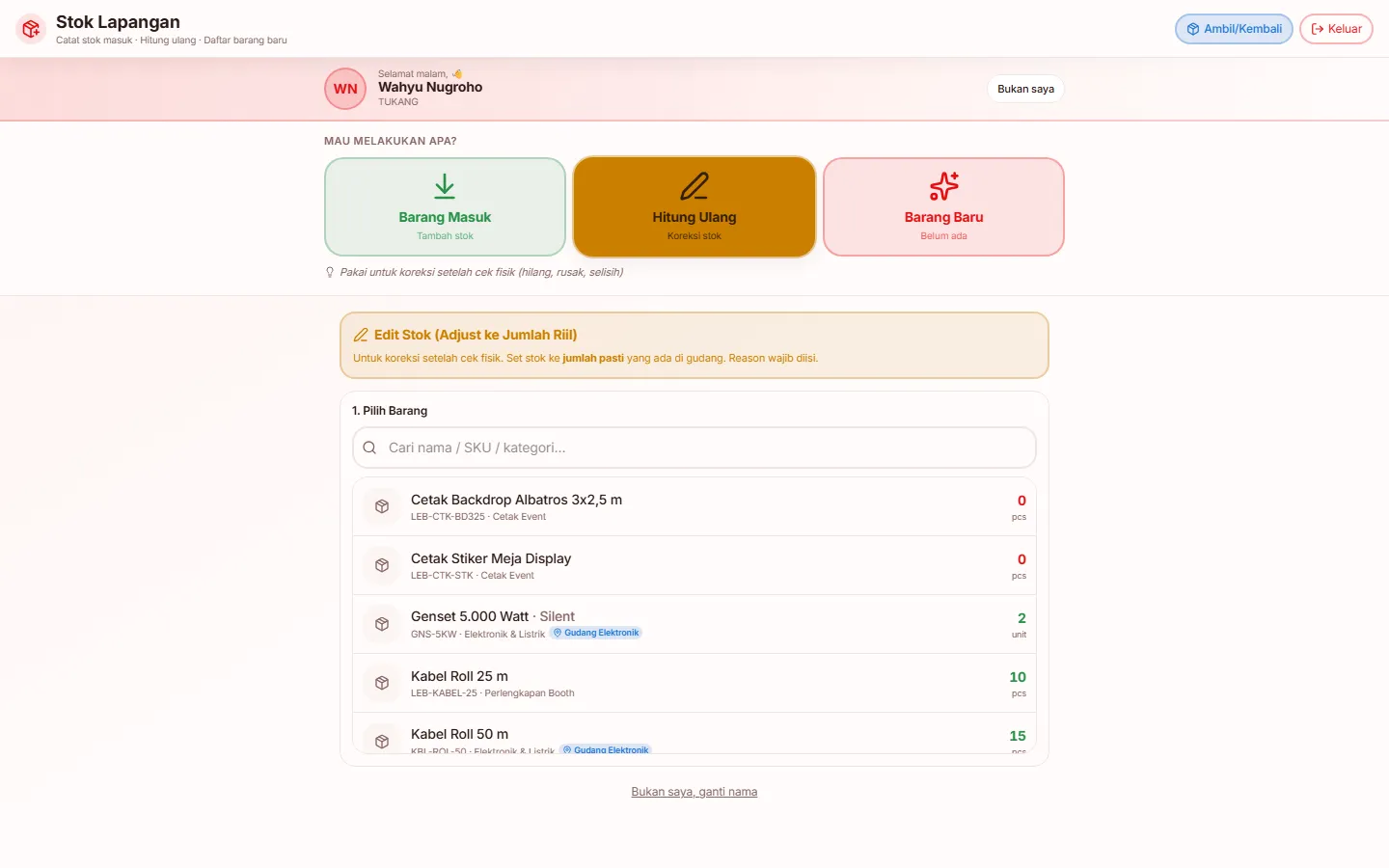The height and width of the screenshot is (868, 1389).
Task: Click stock count 2 for Genset
Action: 1021,618
